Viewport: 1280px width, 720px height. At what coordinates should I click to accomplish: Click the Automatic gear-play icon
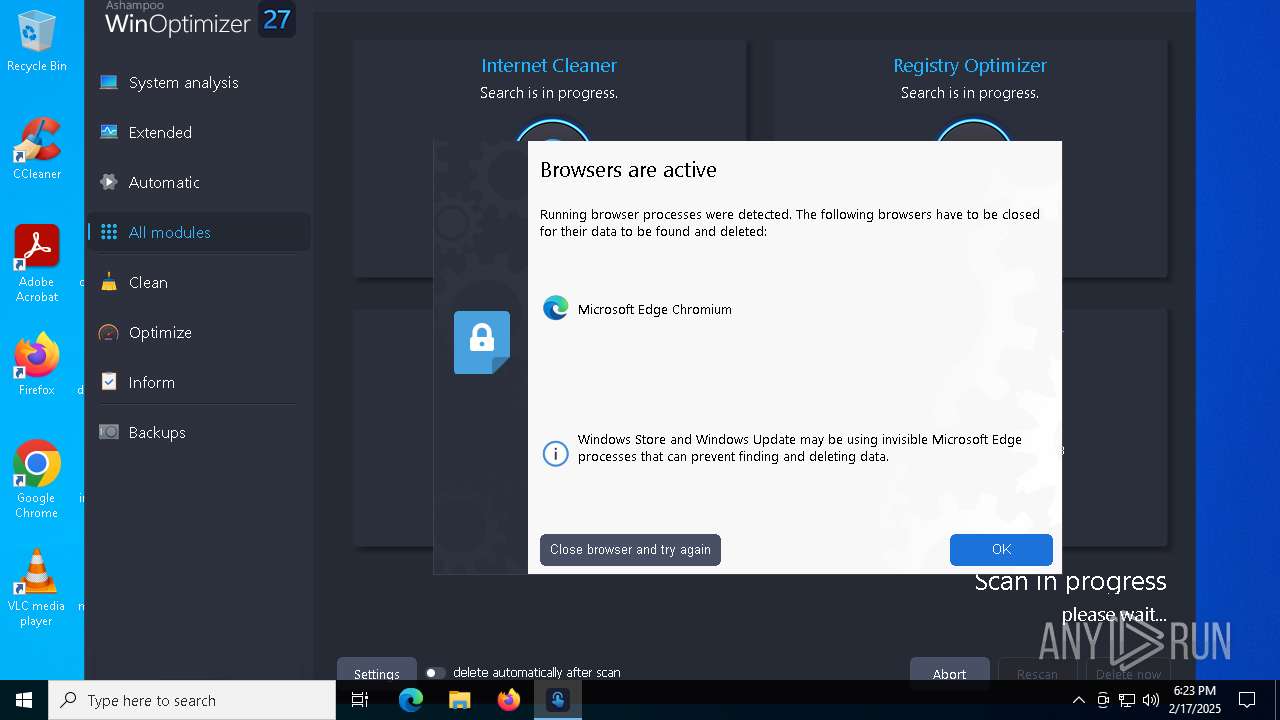click(x=109, y=182)
